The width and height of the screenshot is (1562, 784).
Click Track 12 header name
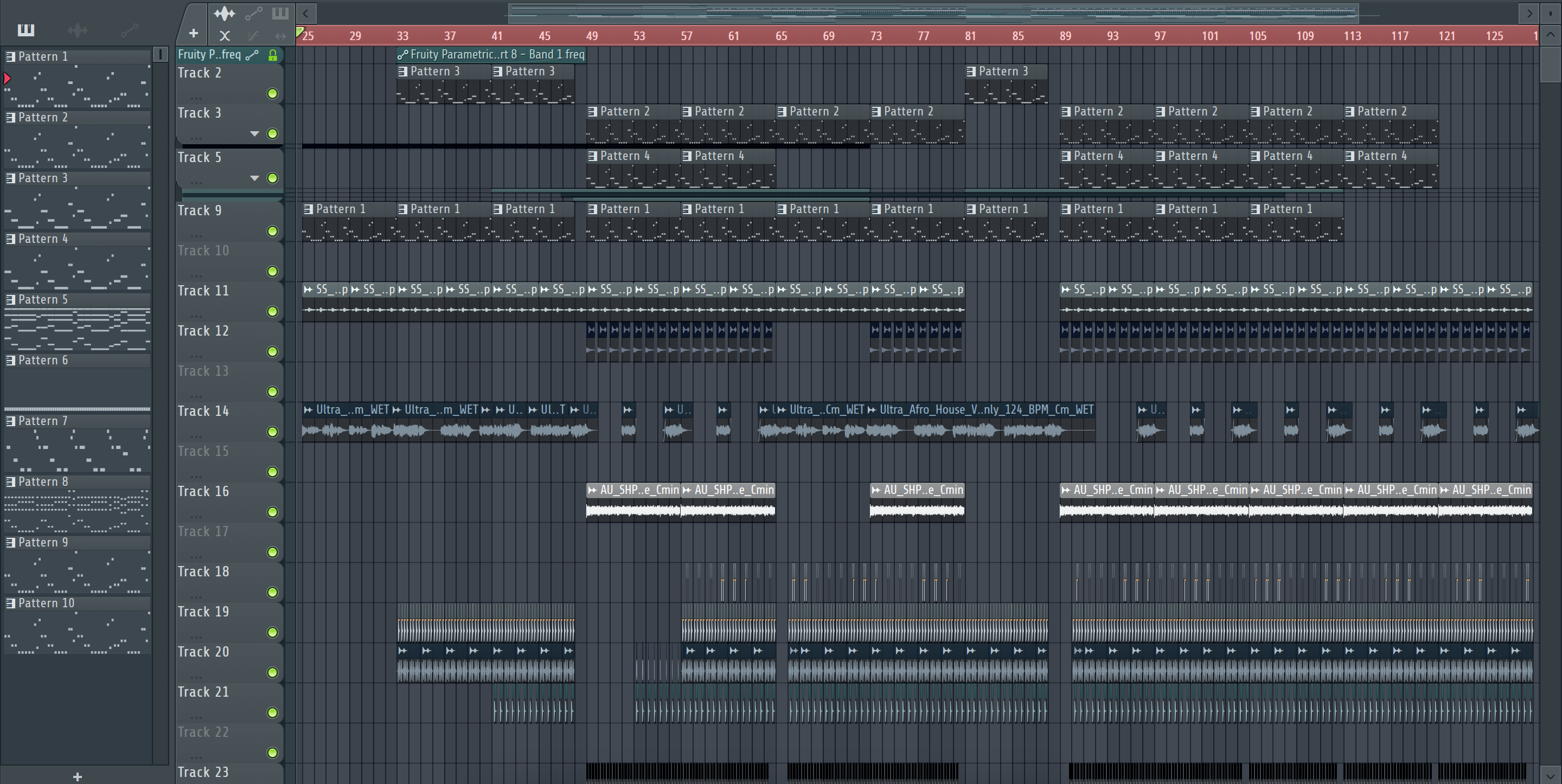(x=203, y=331)
